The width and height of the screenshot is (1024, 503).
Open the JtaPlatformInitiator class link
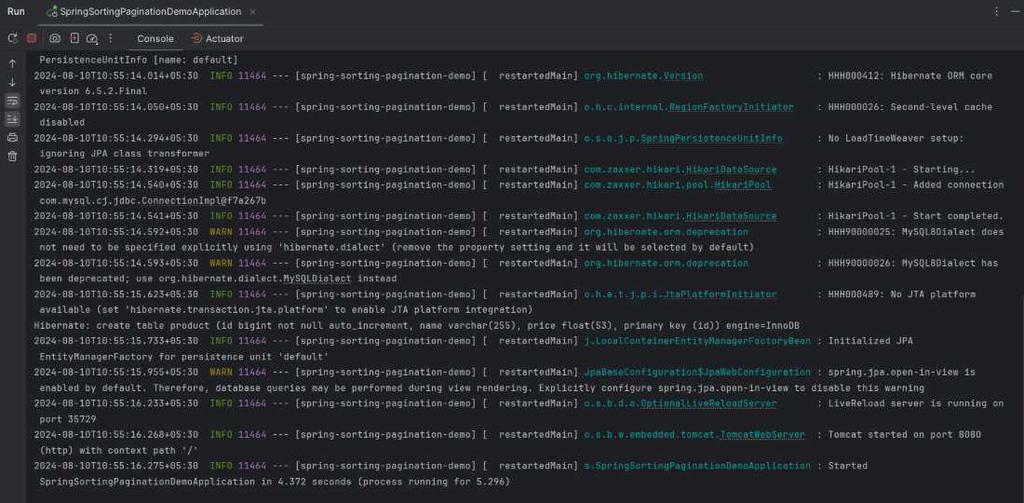click(x=720, y=295)
